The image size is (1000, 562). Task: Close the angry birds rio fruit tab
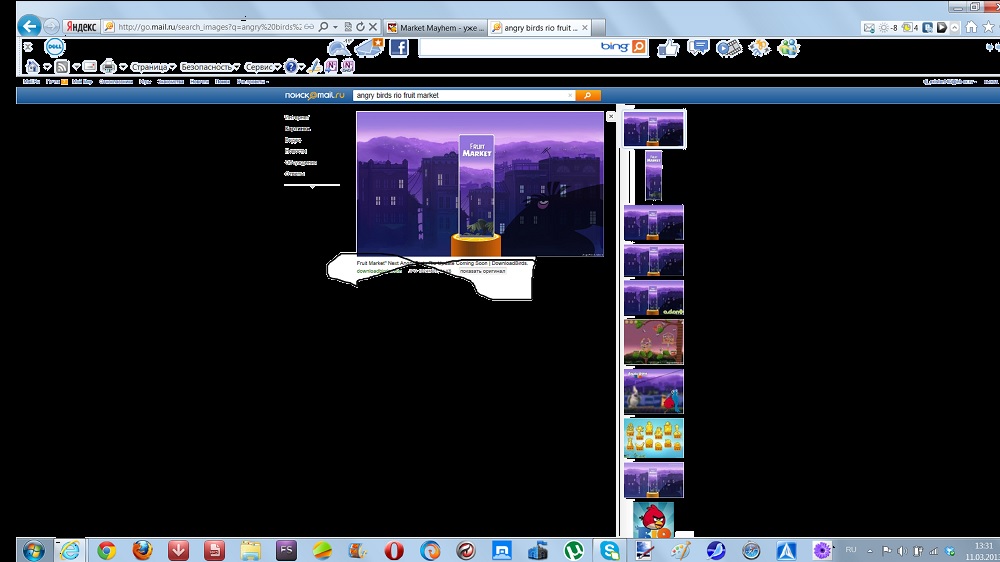(x=585, y=27)
